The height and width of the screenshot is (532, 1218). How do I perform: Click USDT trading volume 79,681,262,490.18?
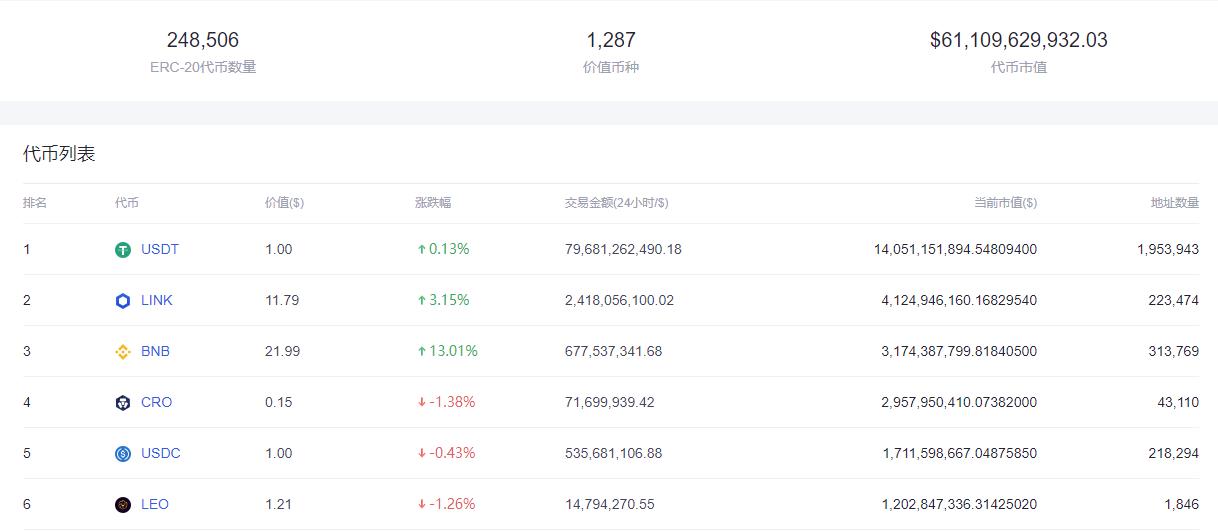623,249
